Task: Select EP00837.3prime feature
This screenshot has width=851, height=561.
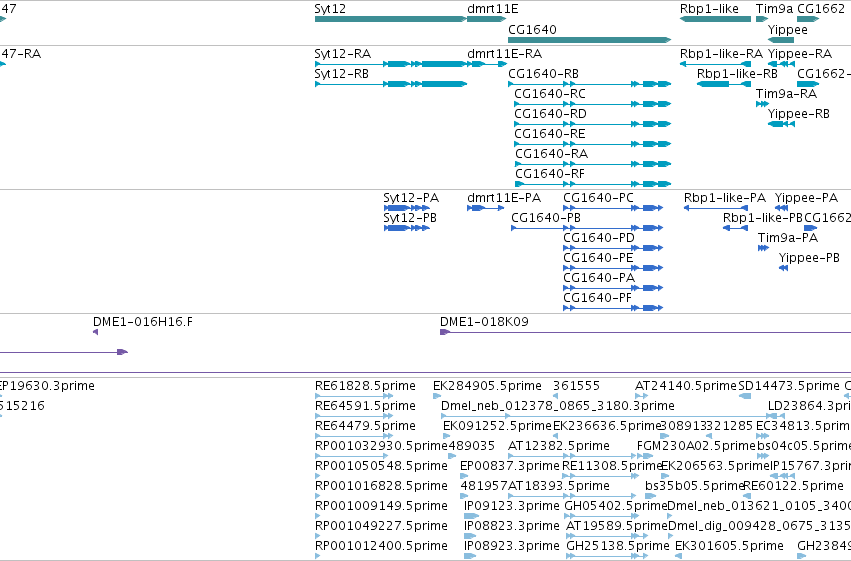Action: pos(463,476)
